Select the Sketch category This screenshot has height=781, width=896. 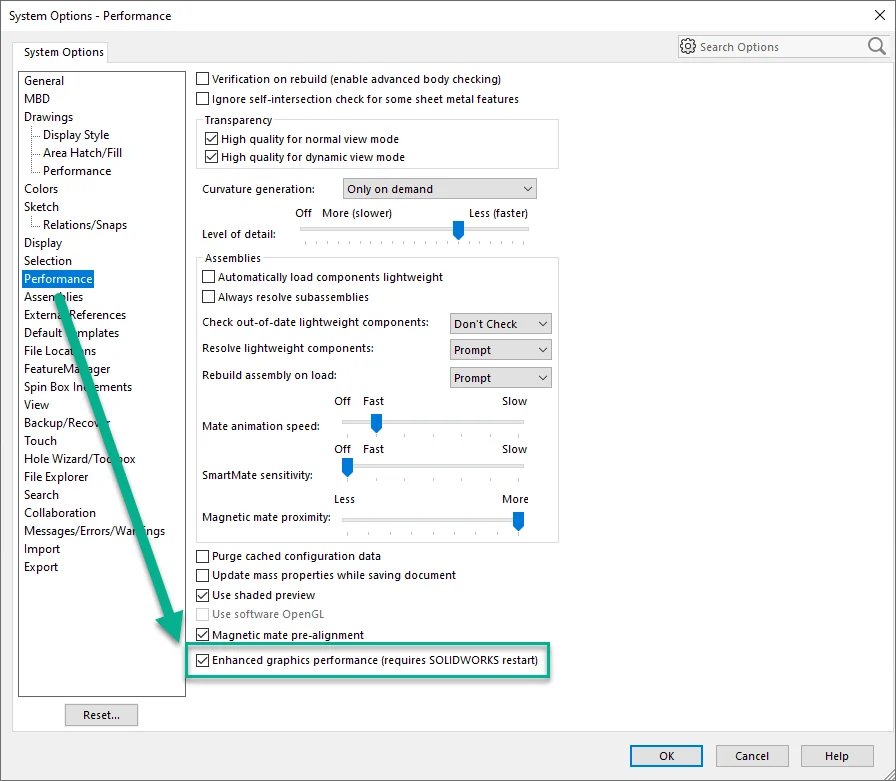click(41, 206)
